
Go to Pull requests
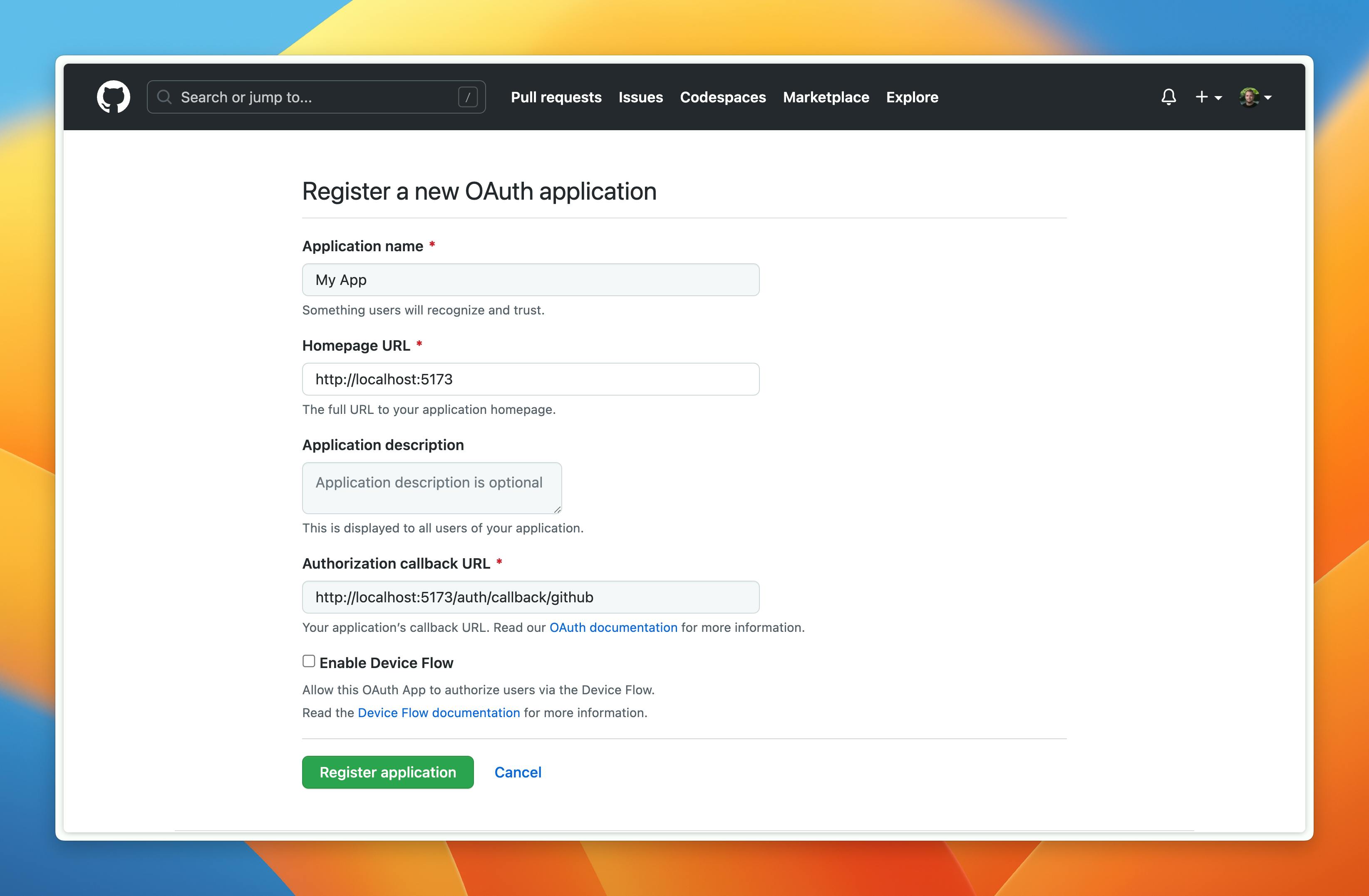point(556,97)
